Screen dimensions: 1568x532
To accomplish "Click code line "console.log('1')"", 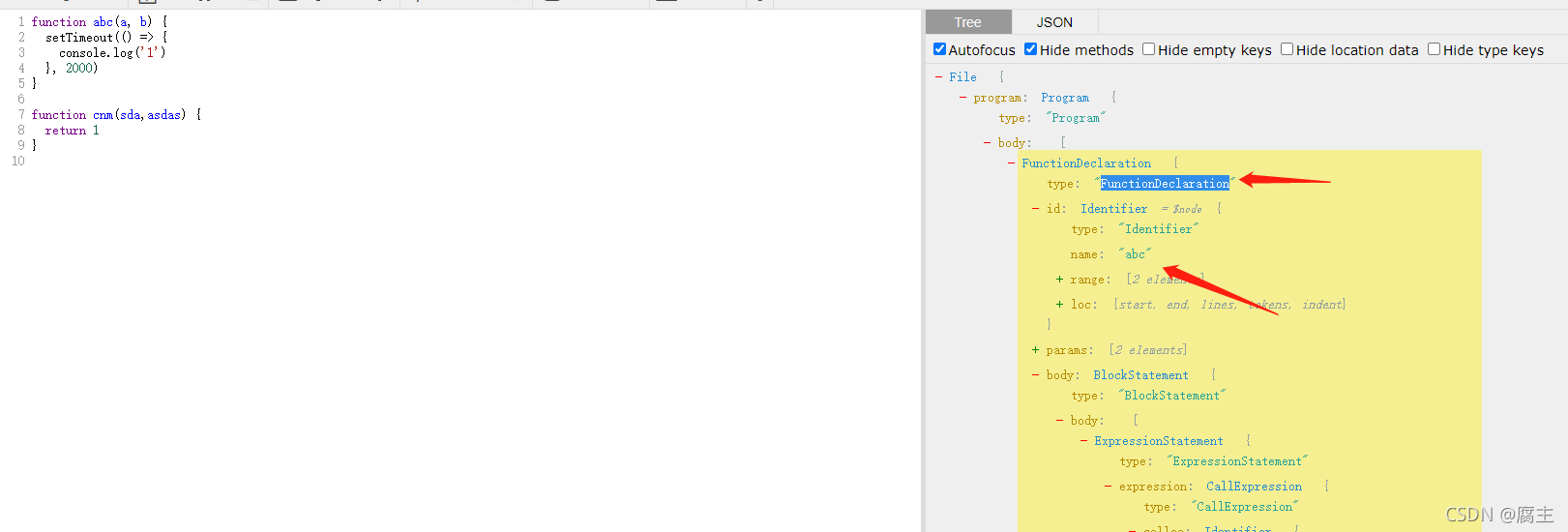I will pyautogui.click(x=112, y=52).
